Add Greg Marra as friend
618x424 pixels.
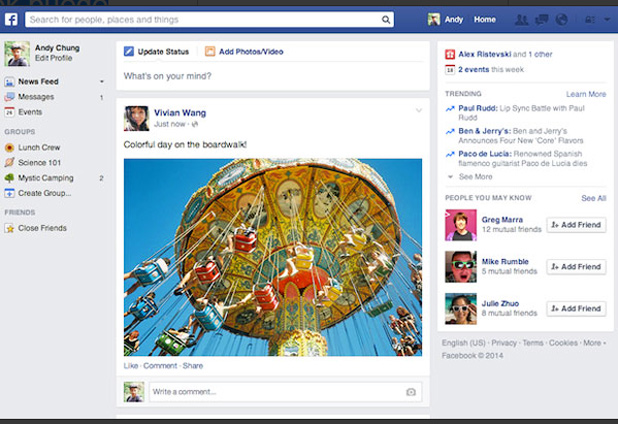(576, 225)
